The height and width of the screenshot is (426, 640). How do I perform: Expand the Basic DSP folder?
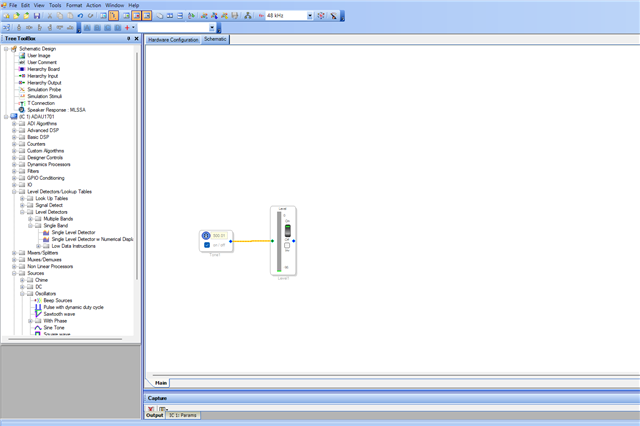14,137
